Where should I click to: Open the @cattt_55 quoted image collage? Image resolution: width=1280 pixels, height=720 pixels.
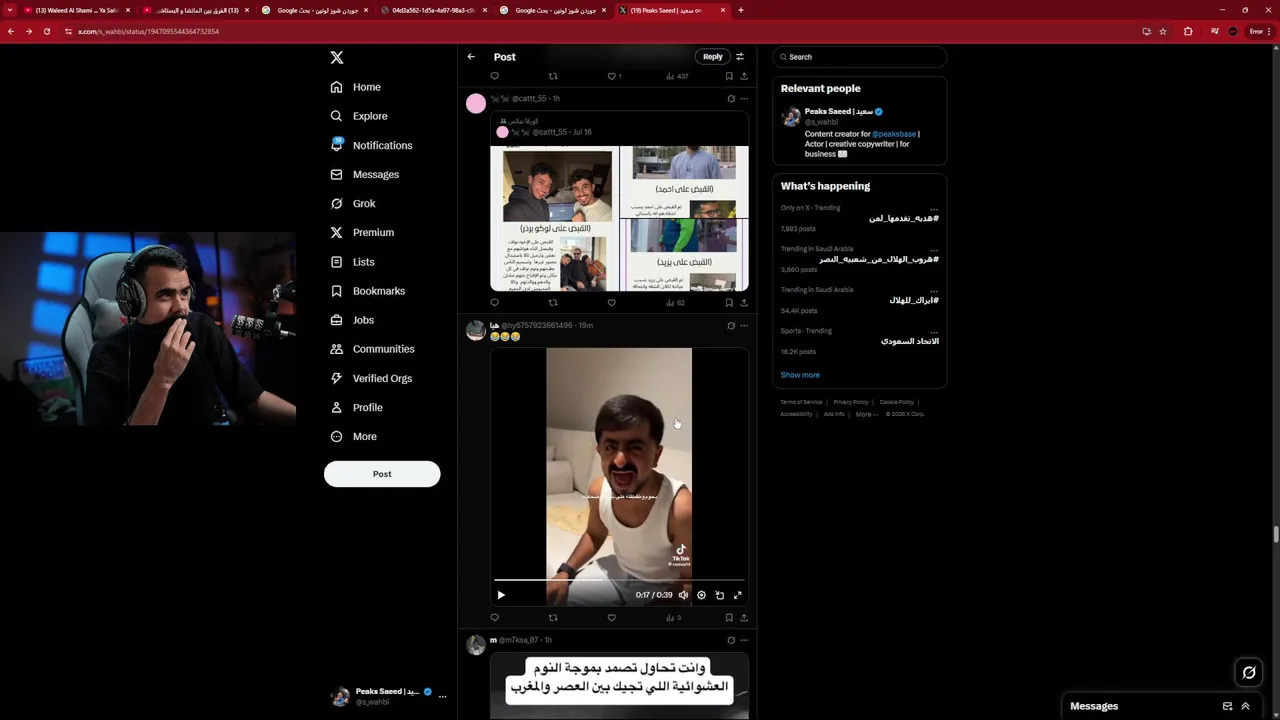tap(619, 218)
